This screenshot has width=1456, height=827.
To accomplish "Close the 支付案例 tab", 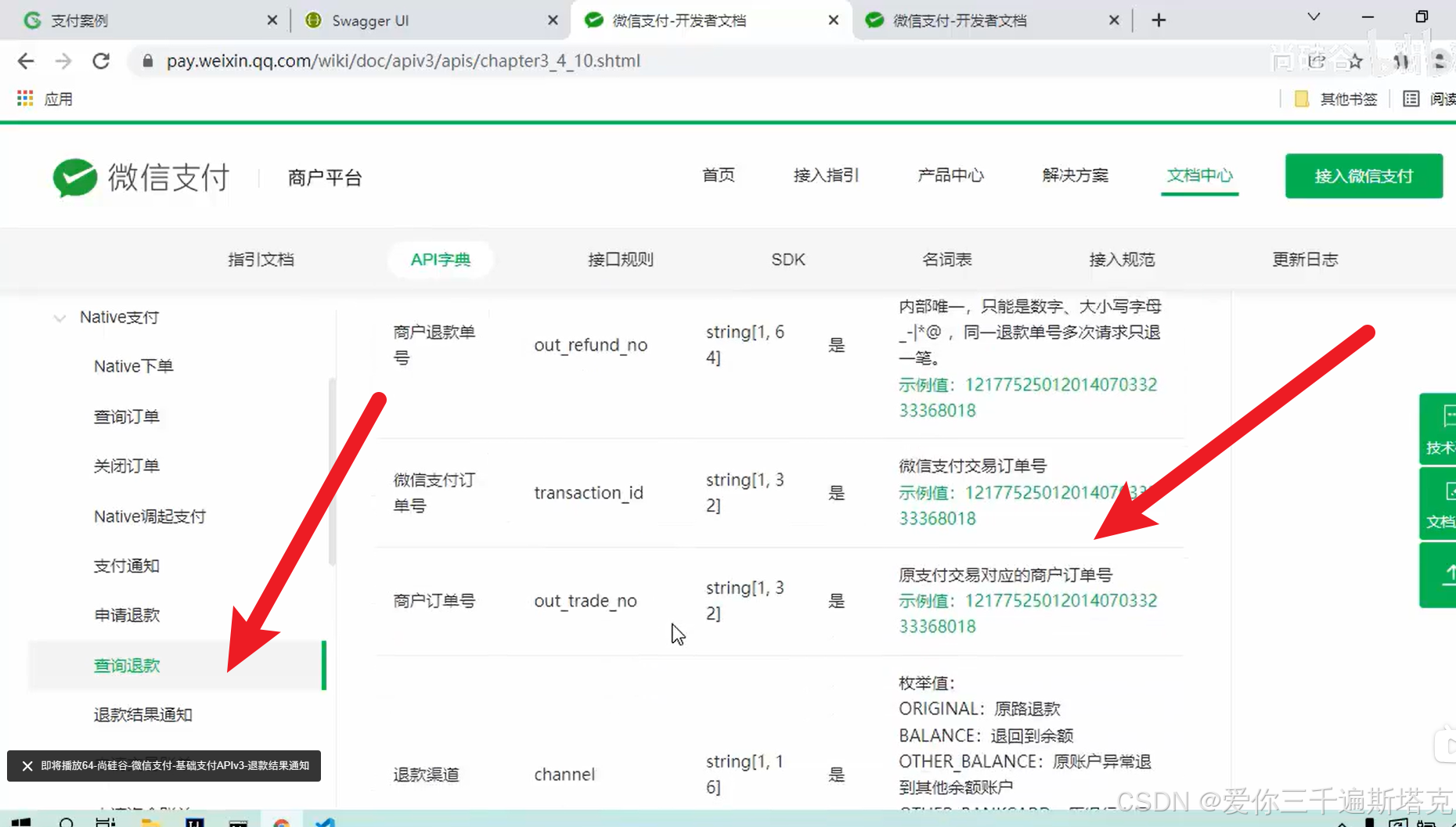I will 272,20.
